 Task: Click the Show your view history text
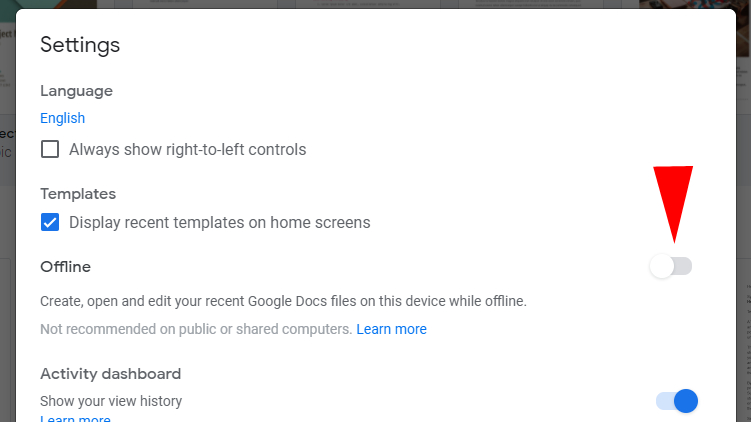111,401
